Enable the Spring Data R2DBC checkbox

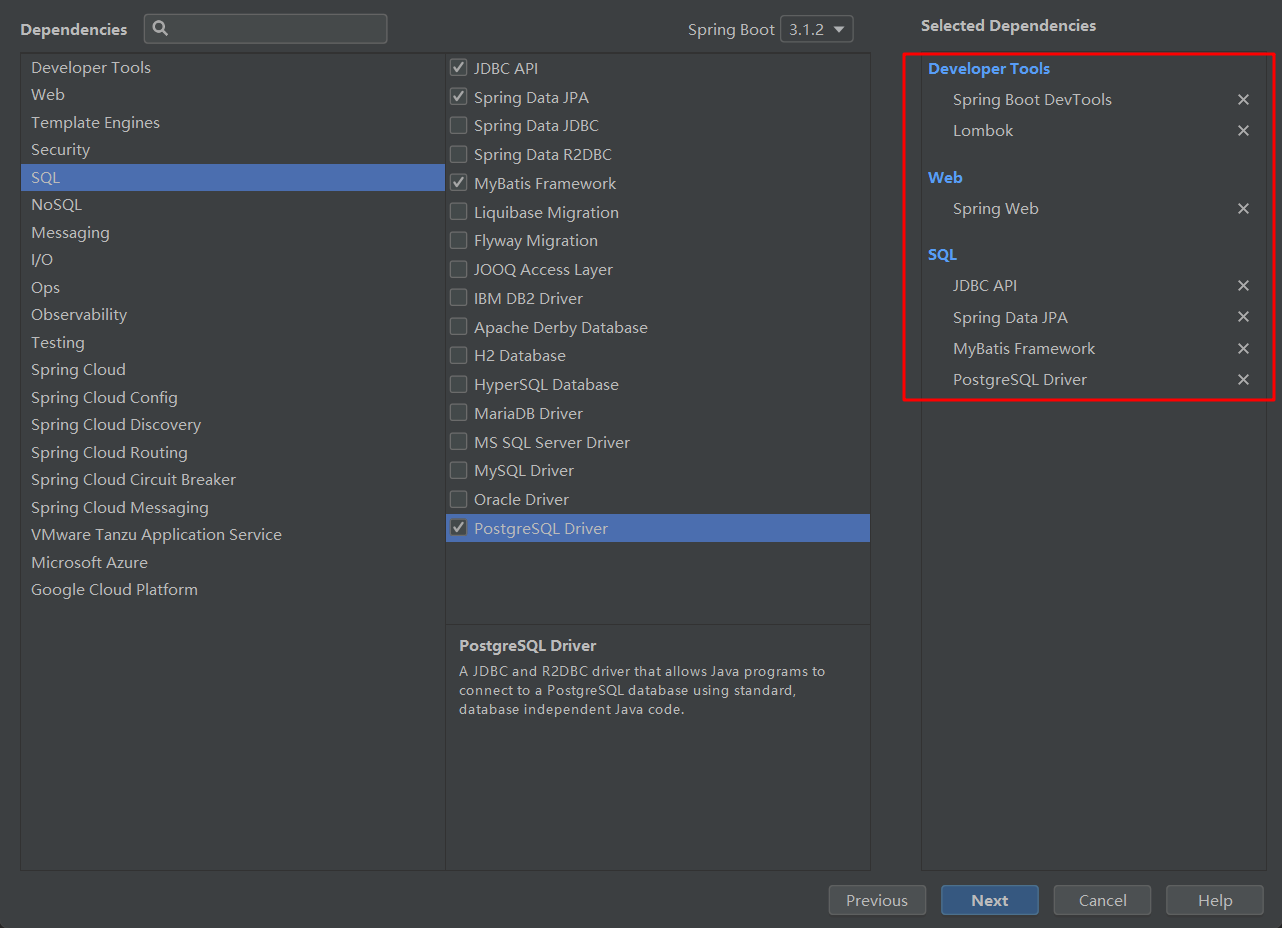point(458,154)
